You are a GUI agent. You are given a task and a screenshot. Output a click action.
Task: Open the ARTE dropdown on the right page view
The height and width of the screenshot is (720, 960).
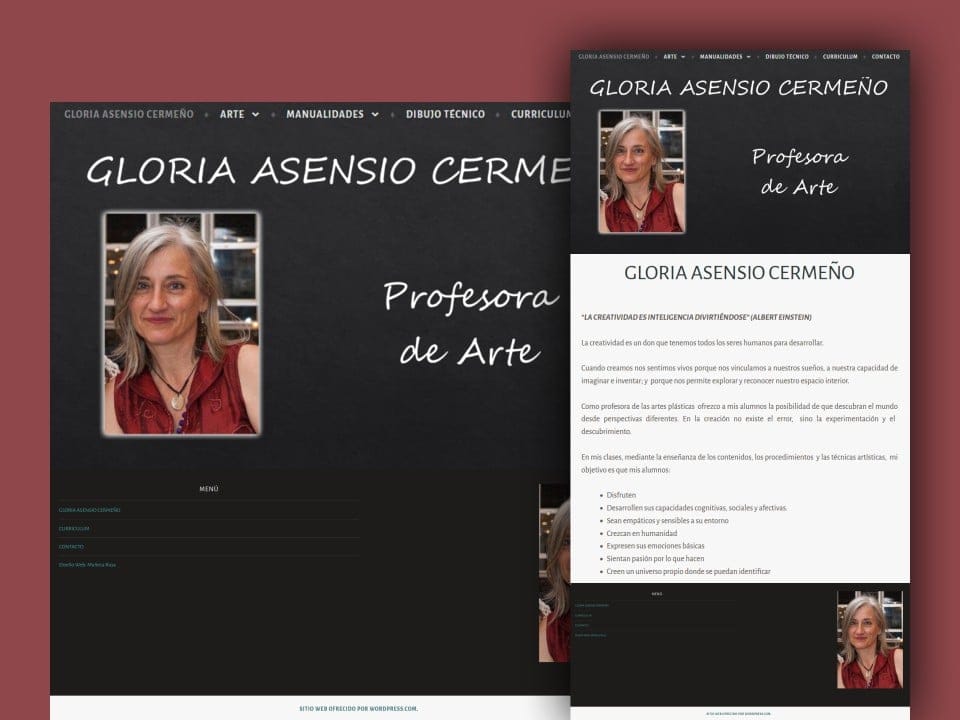672,57
